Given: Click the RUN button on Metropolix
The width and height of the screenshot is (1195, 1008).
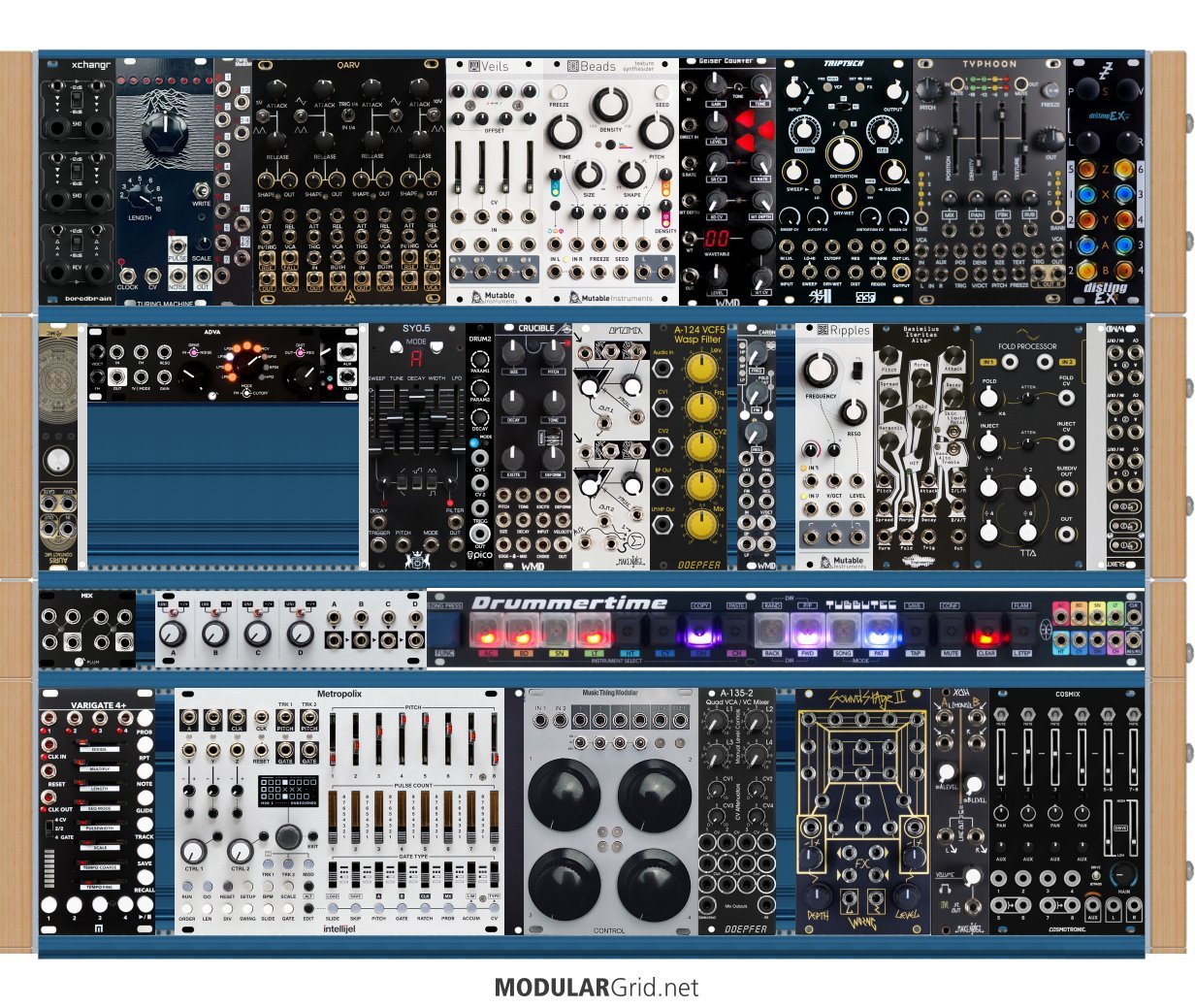Looking at the screenshot, I should click(187, 885).
